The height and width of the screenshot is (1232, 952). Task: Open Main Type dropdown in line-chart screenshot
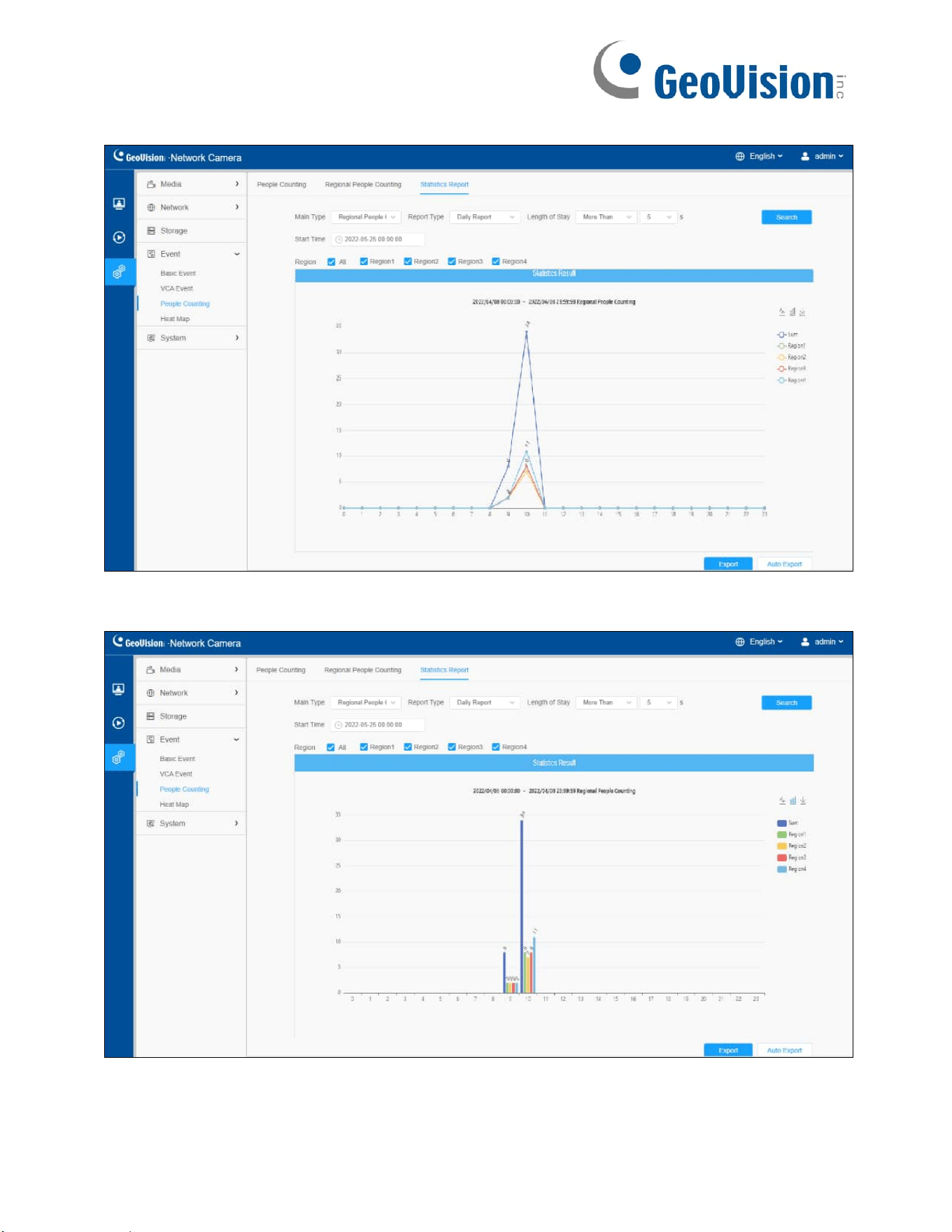pos(367,217)
